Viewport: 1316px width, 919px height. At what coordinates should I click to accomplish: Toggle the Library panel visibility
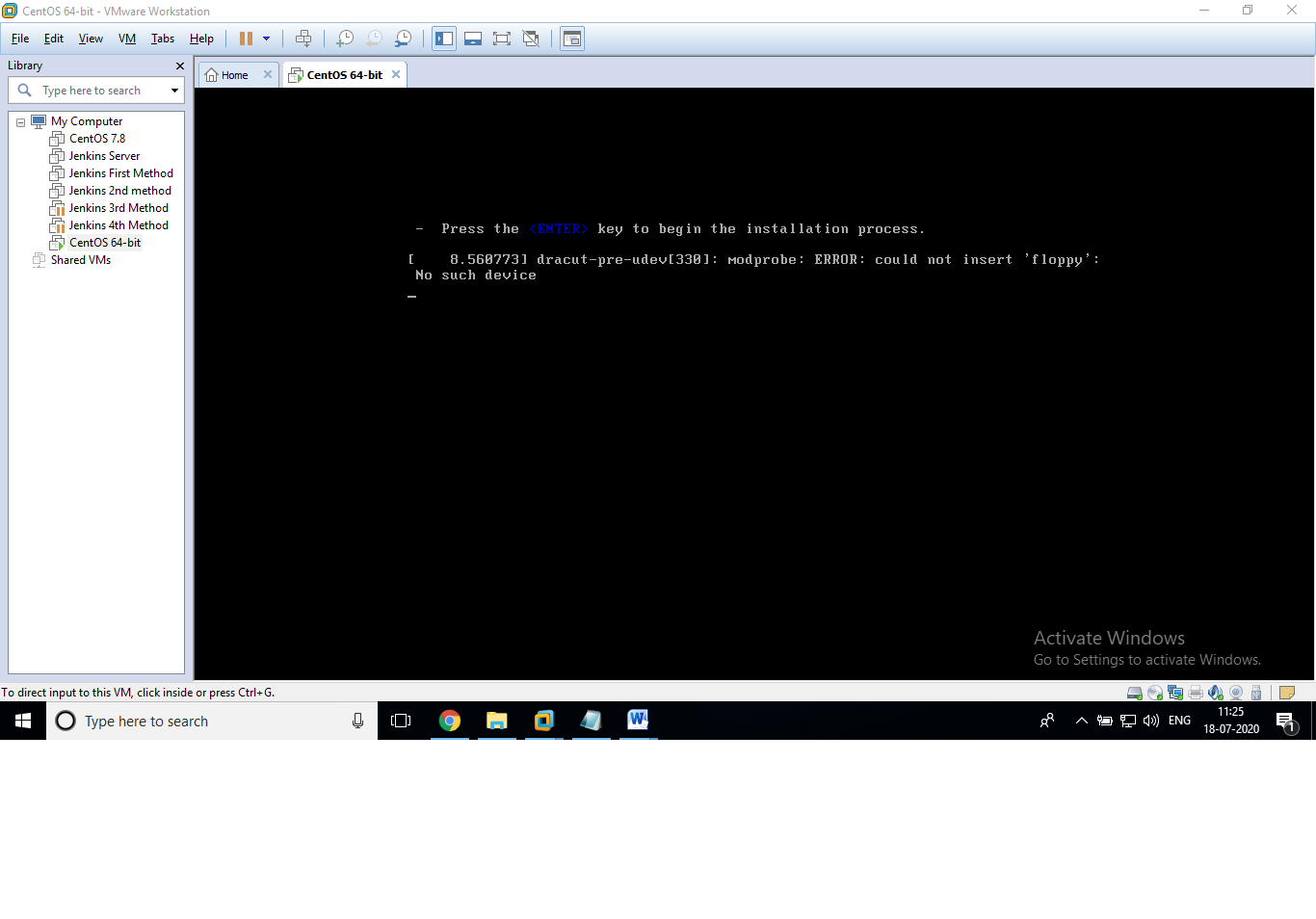(444, 39)
